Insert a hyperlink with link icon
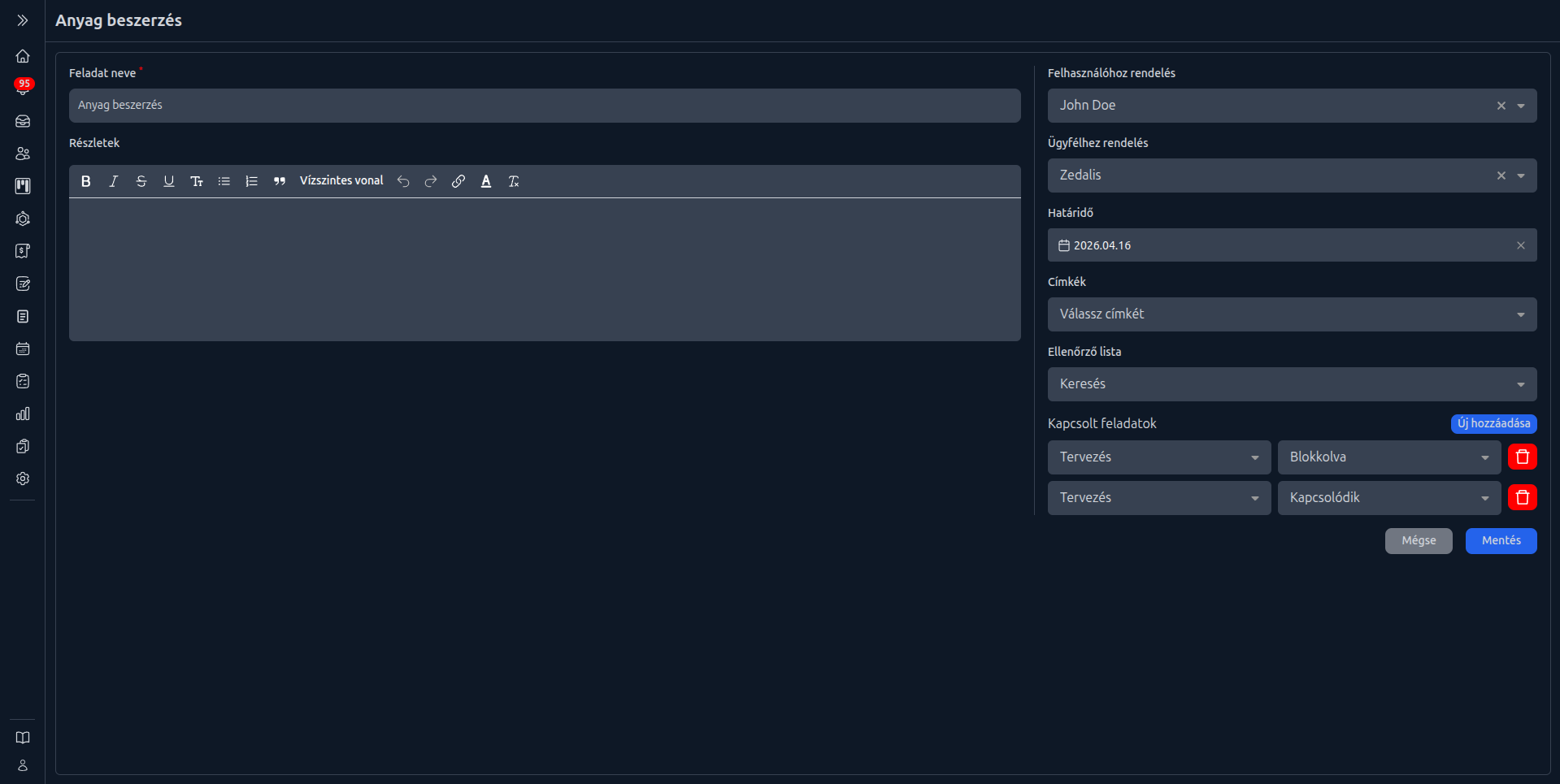Screen dimensions: 1560x784 (458, 181)
